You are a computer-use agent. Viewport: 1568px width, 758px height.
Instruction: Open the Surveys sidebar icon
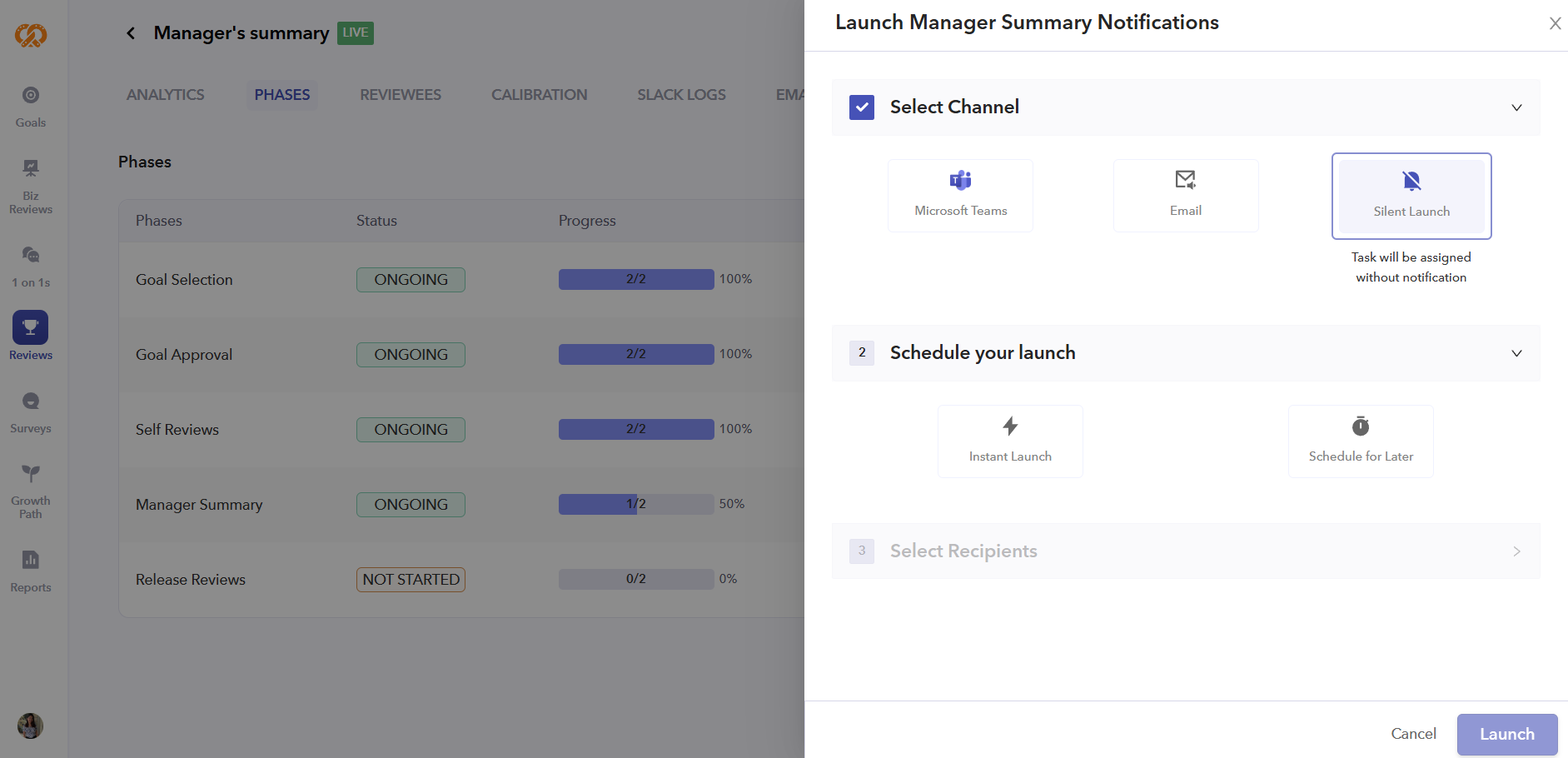point(31,412)
